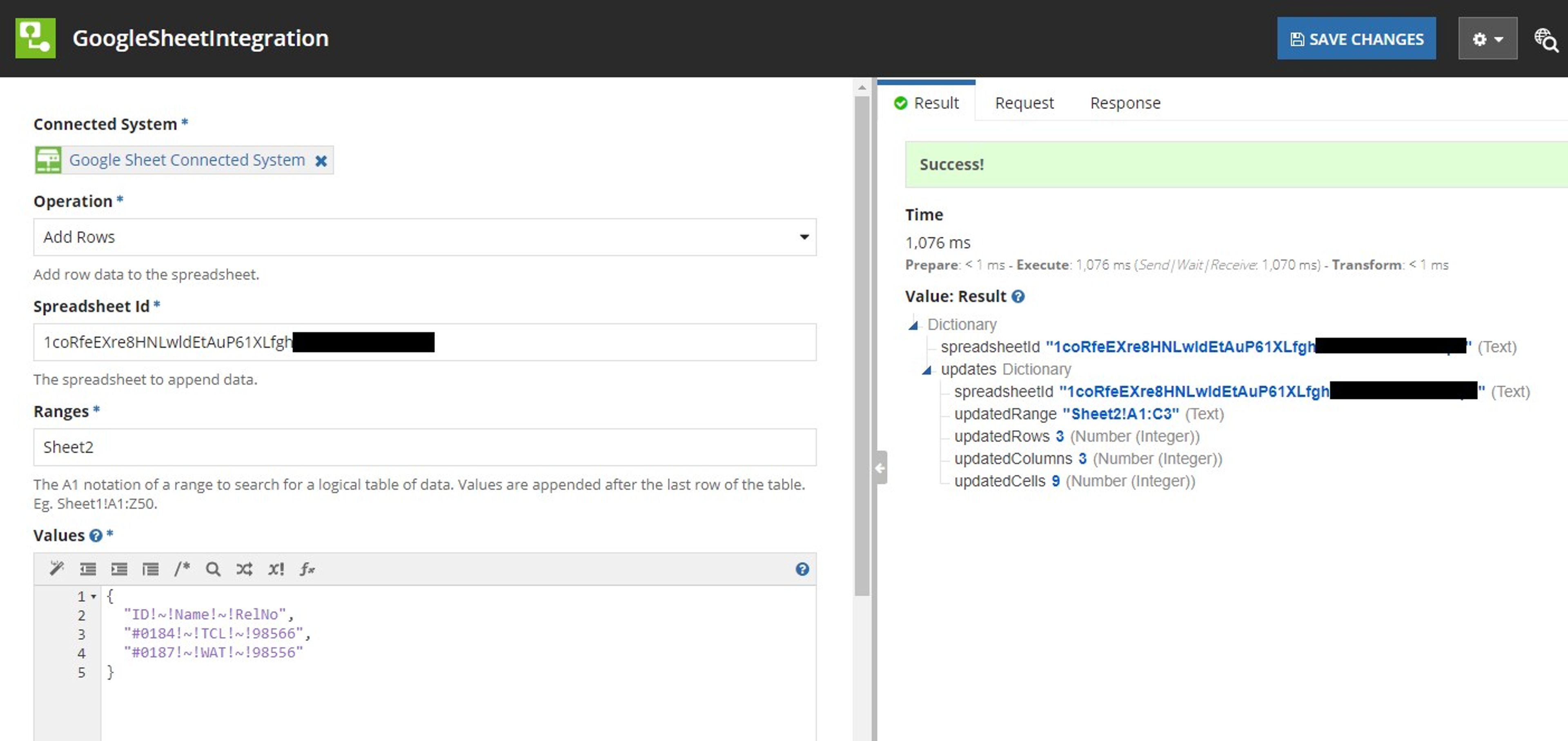Click the globe search icon in header

coord(1546,40)
